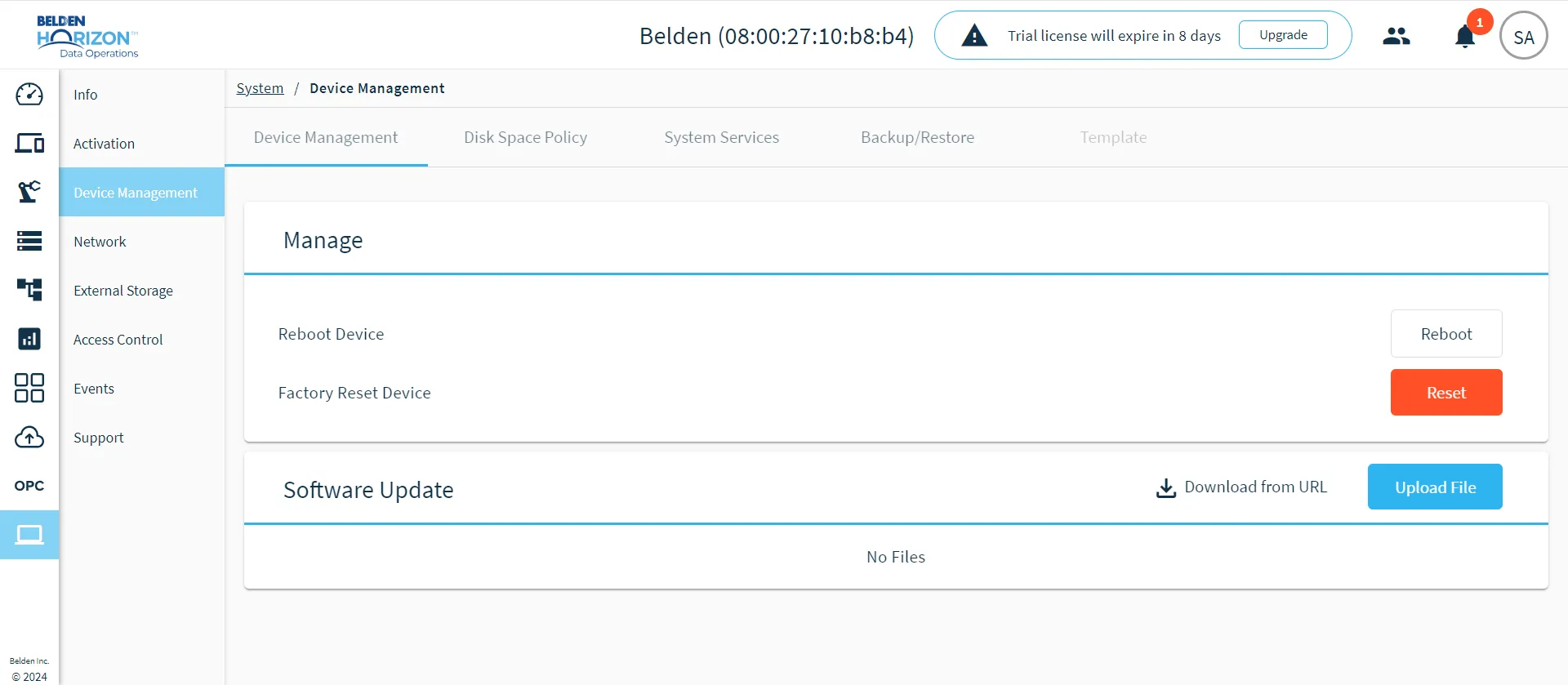Click the red Reset button

click(x=1446, y=393)
